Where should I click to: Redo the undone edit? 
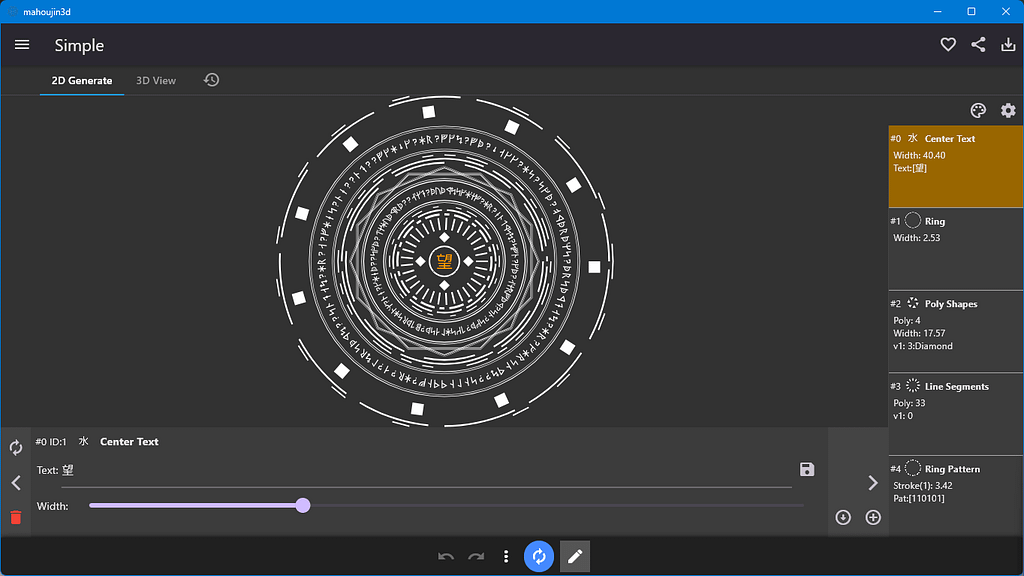click(475, 555)
